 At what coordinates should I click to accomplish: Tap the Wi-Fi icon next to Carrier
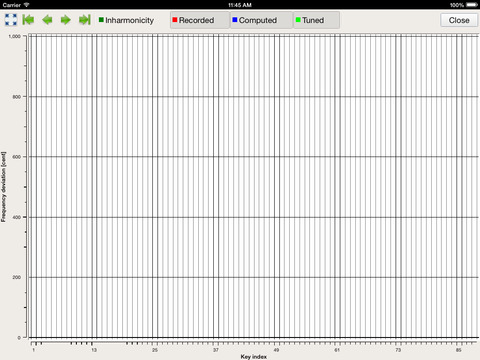(26, 5)
